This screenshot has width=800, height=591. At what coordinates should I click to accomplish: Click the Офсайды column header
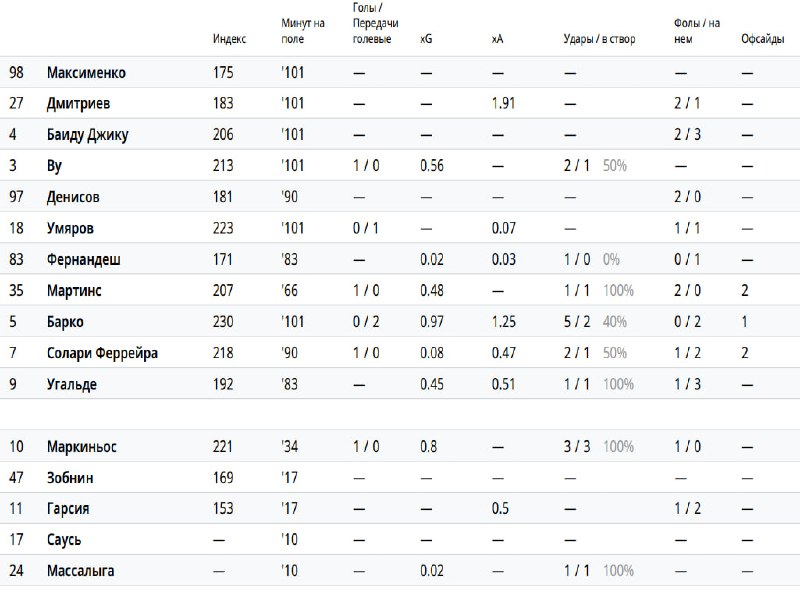click(761, 39)
